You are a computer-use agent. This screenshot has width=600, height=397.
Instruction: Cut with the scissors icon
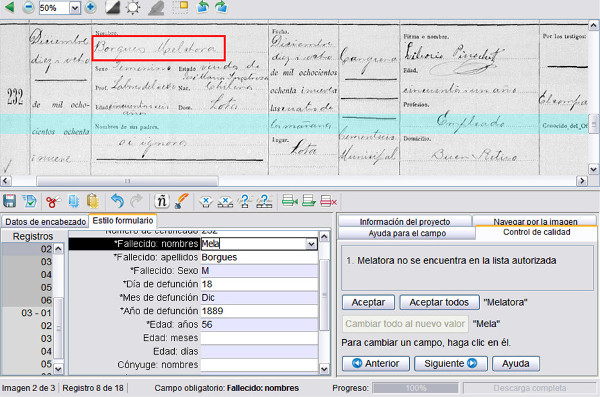(53, 201)
